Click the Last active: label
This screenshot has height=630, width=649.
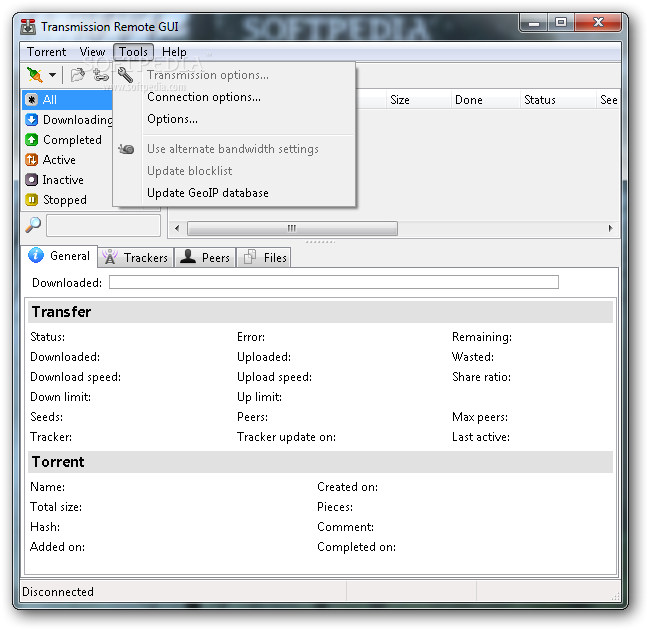click(481, 437)
